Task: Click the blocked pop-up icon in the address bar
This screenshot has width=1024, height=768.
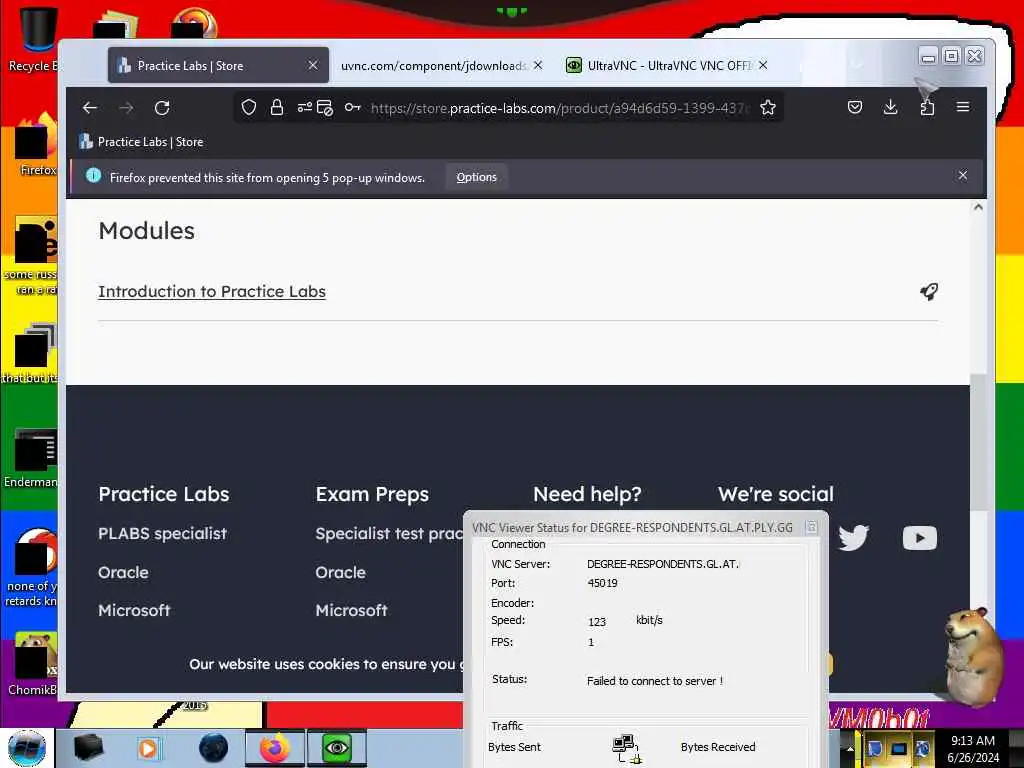Action: tap(325, 108)
